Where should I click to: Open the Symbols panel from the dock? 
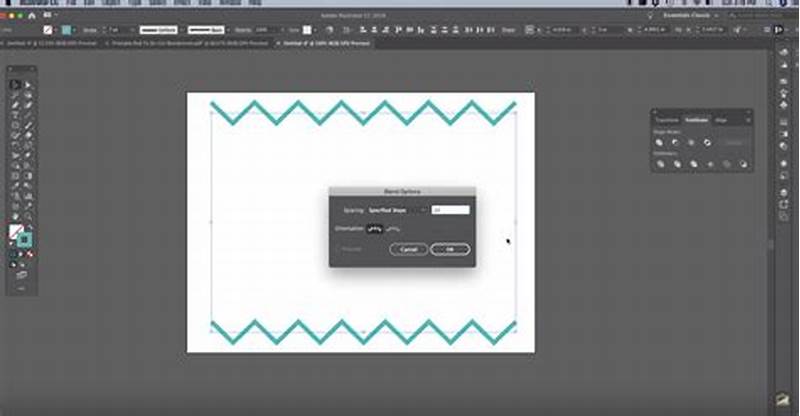click(x=783, y=105)
